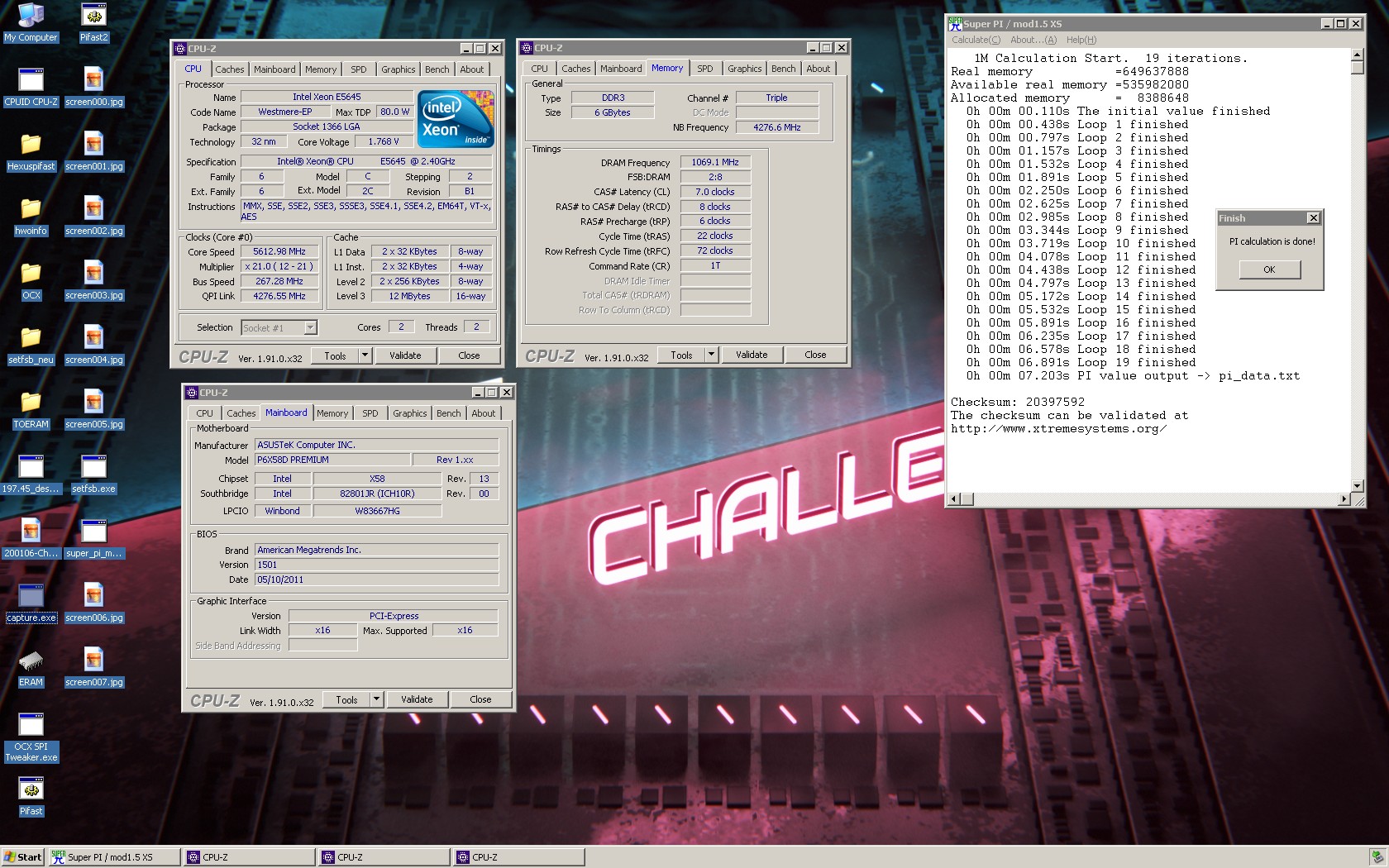Switch to Super PI taskbar button
Viewport: 1389px width, 868px height.
pos(114,857)
